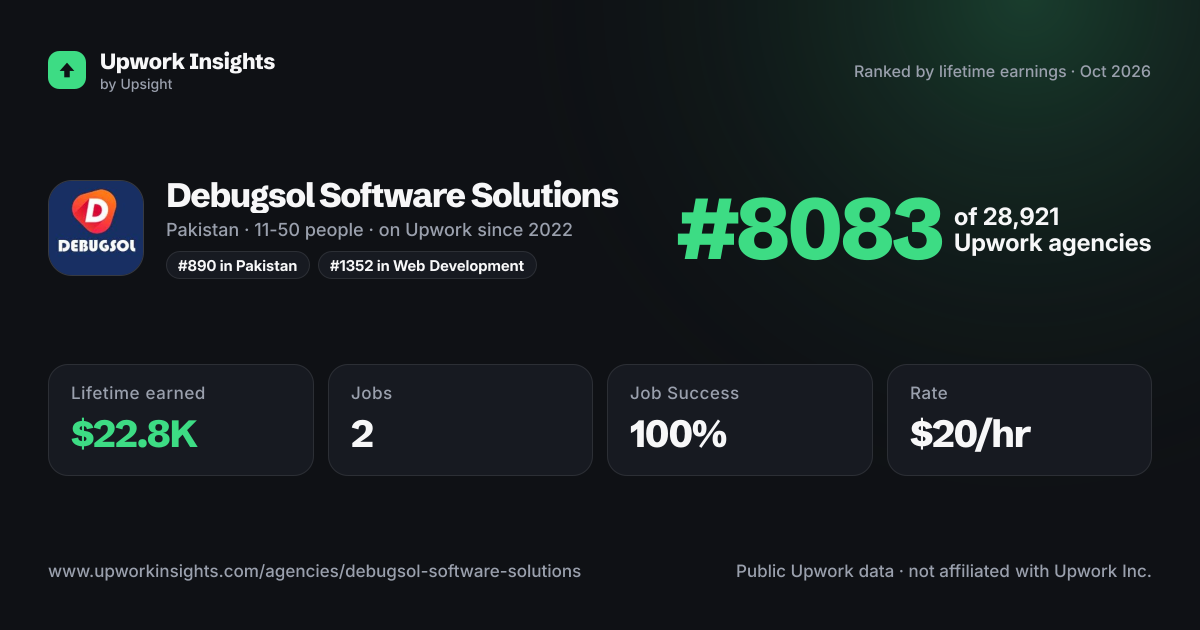
Task: Click the green Upwork Insights arrow logo
Action: [x=67, y=70]
